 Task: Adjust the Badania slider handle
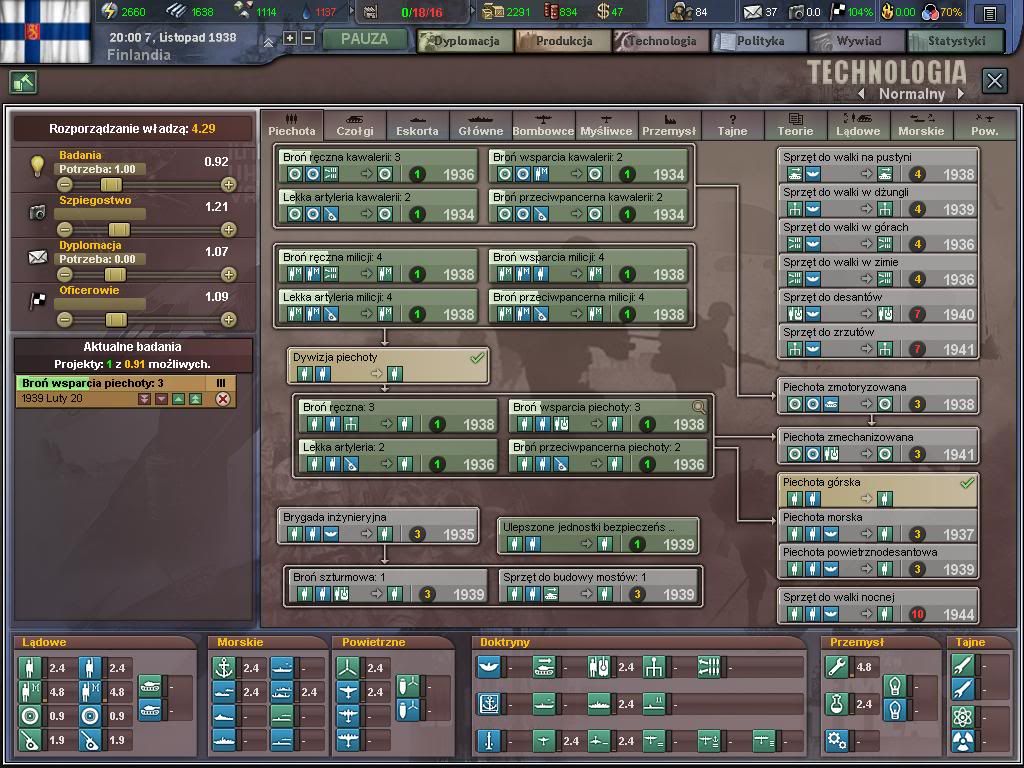111,185
